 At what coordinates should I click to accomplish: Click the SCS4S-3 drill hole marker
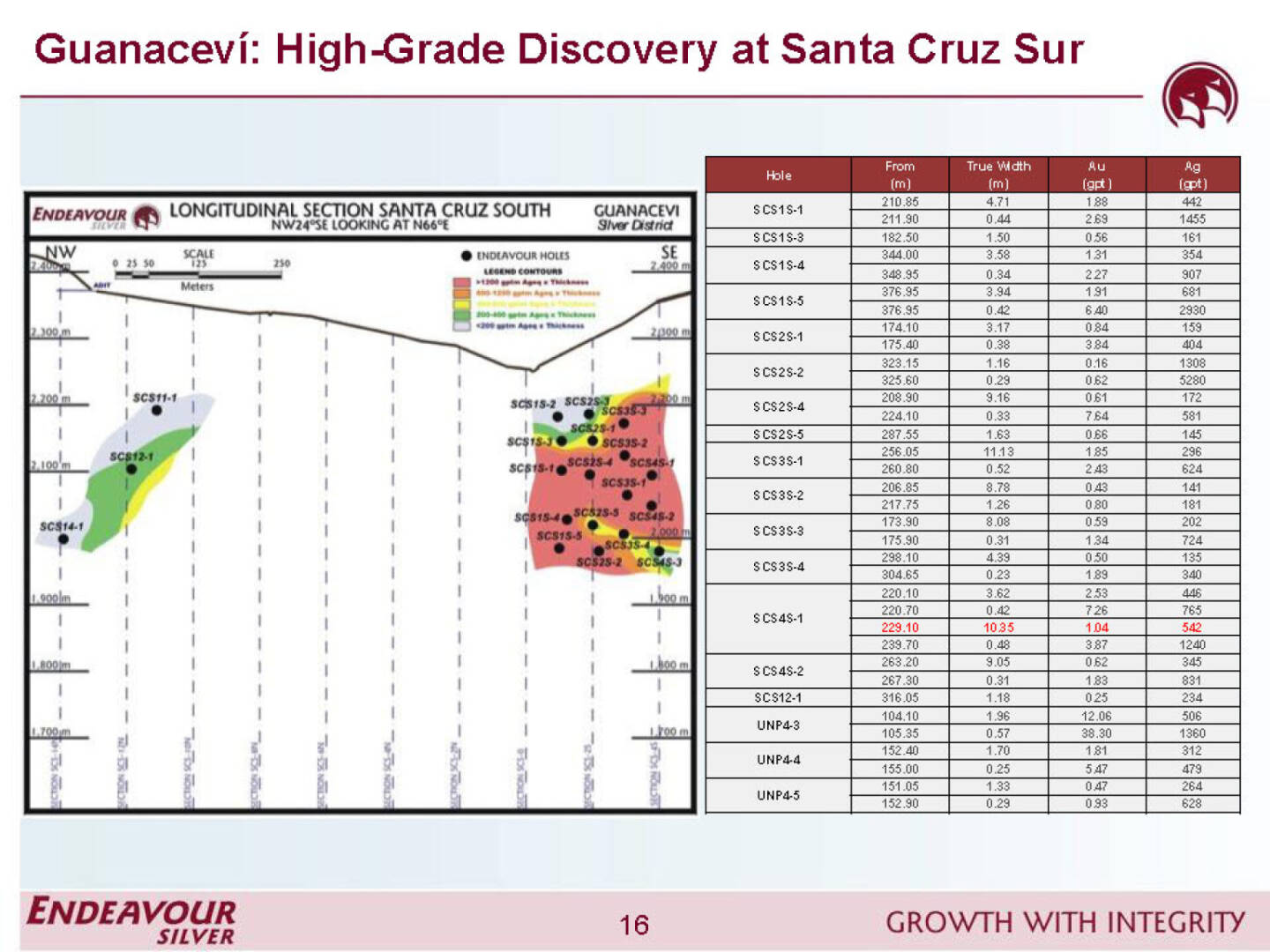[x=659, y=551]
